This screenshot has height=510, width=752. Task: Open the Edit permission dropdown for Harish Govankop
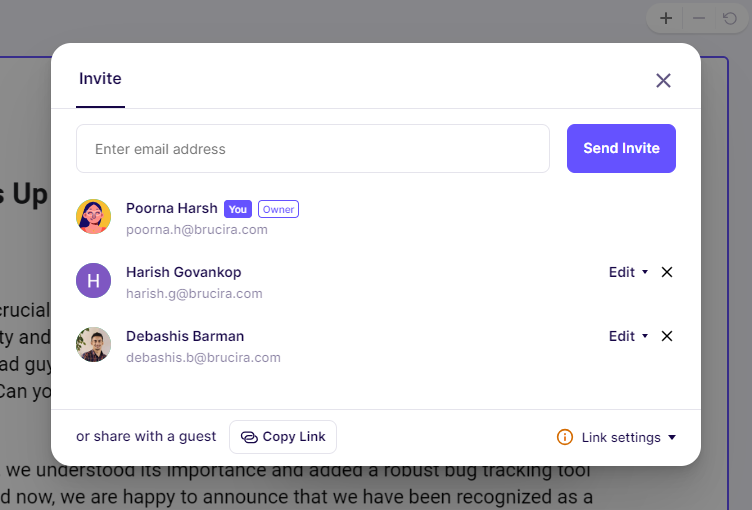(x=628, y=272)
